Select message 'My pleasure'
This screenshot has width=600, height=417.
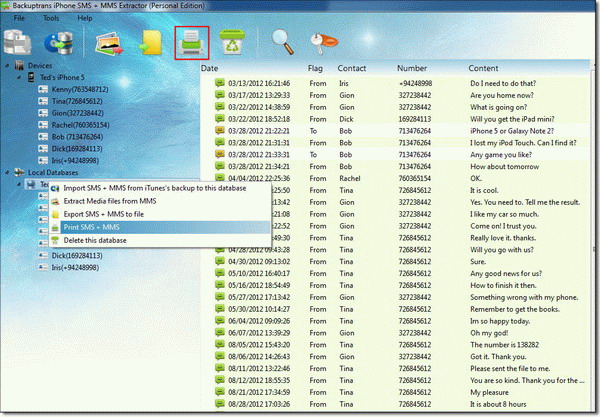click(x=489, y=393)
